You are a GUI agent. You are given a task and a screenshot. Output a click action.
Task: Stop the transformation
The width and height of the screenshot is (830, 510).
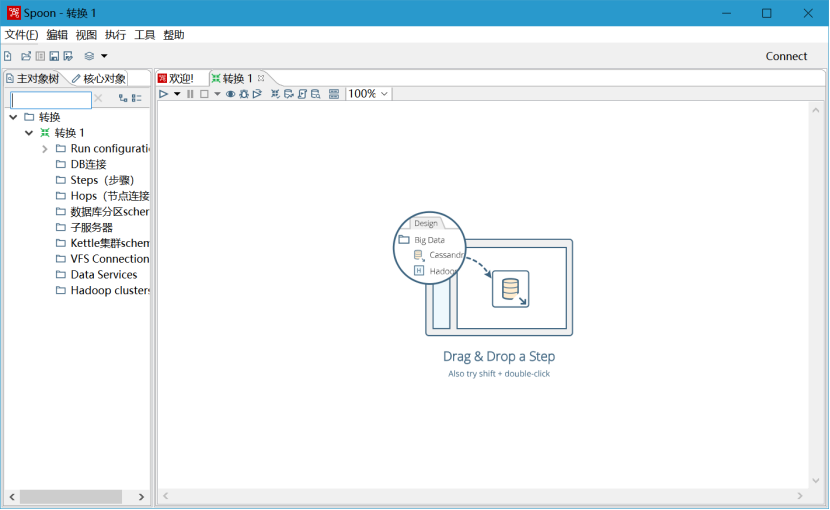(204, 94)
